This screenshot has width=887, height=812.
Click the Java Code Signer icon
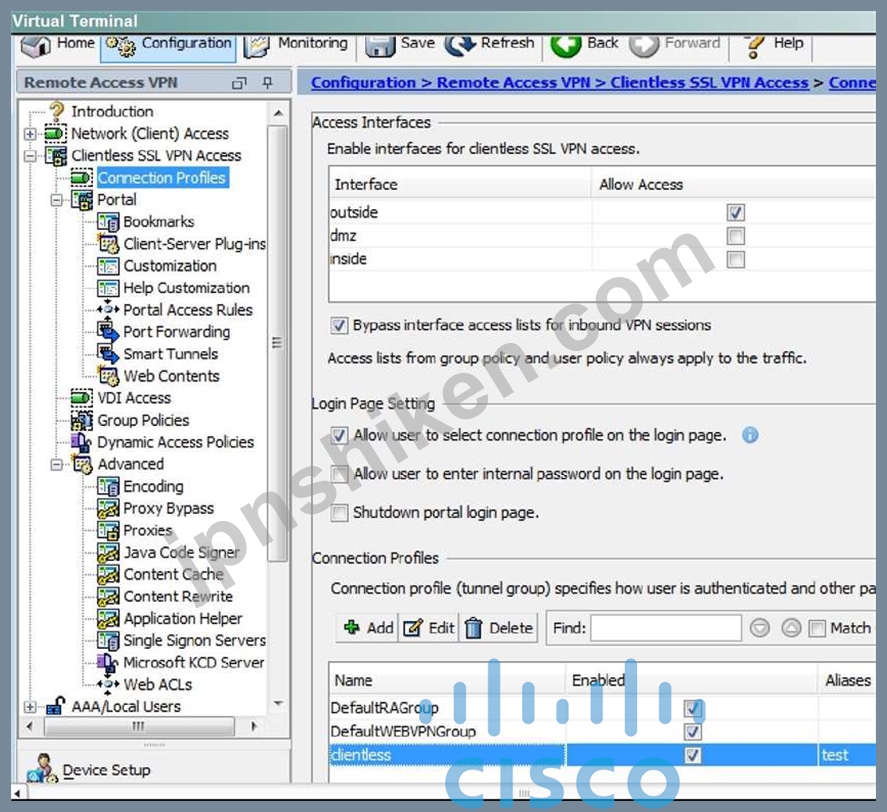[107, 552]
